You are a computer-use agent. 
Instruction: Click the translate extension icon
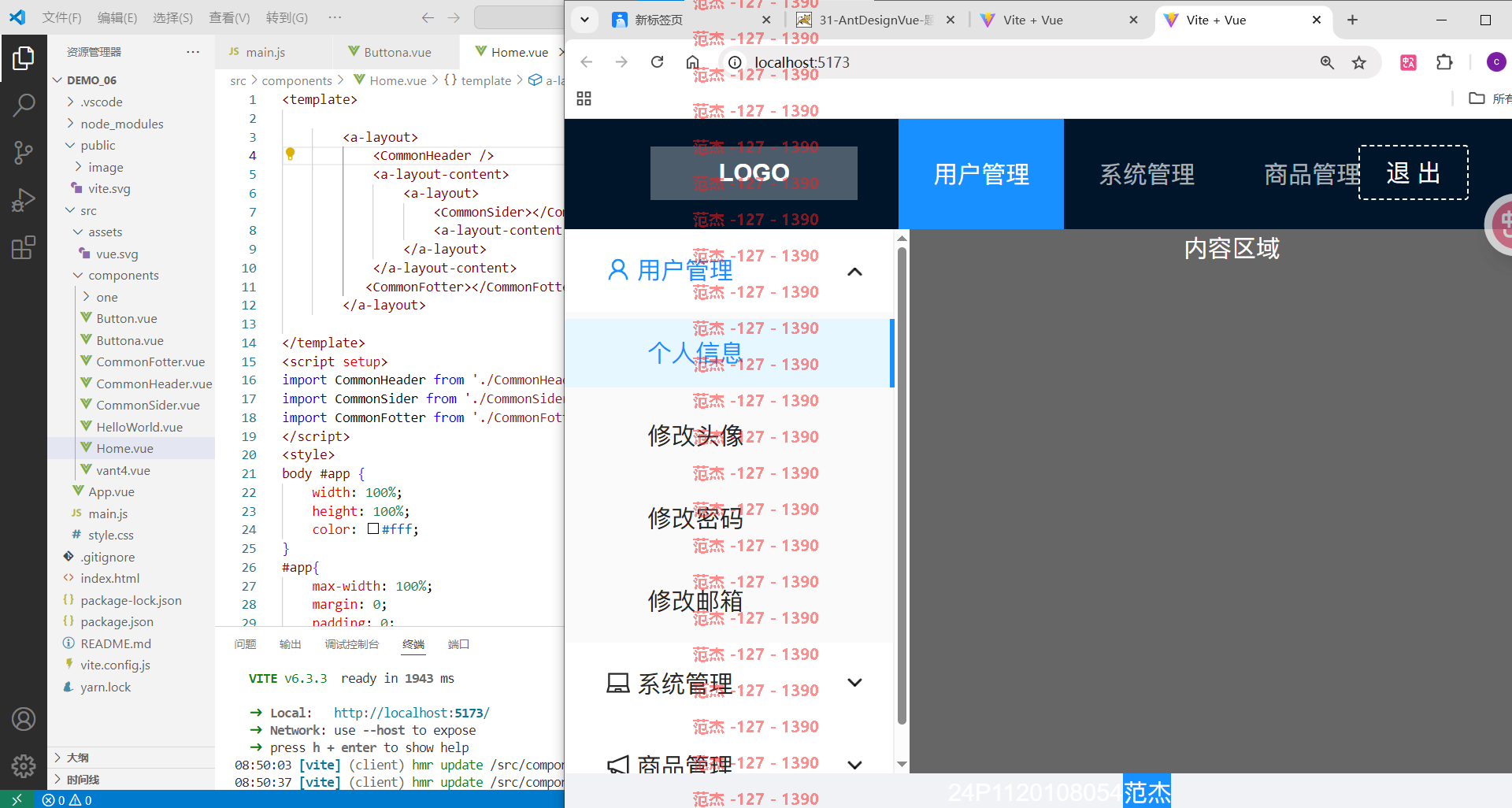pos(1408,62)
